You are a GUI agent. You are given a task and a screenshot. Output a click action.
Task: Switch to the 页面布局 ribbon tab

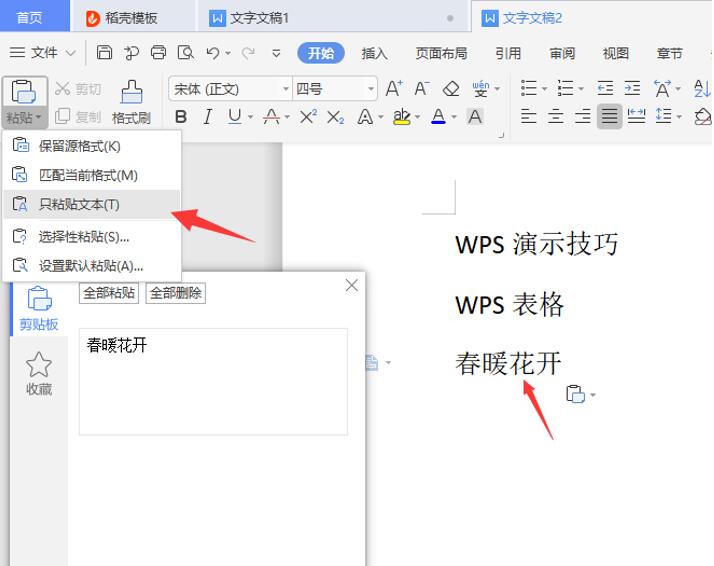[441, 53]
